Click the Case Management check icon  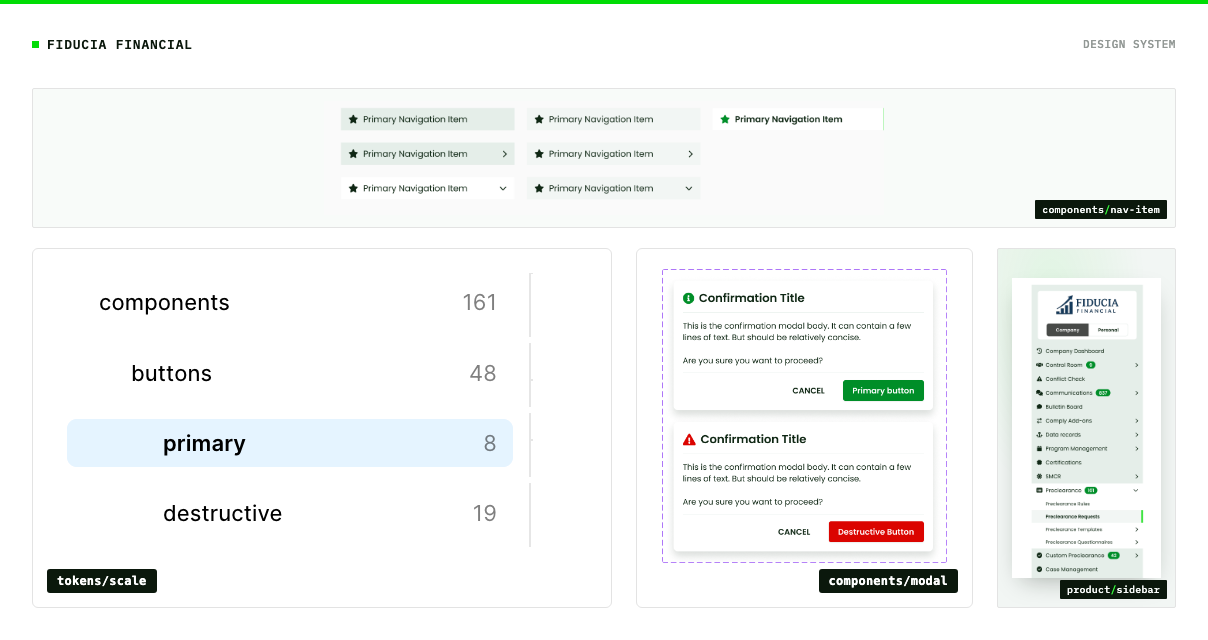click(1039, 569)
